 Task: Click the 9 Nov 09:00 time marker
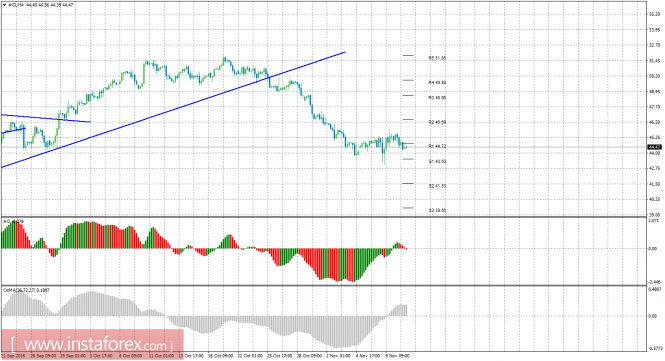[397, 355]
